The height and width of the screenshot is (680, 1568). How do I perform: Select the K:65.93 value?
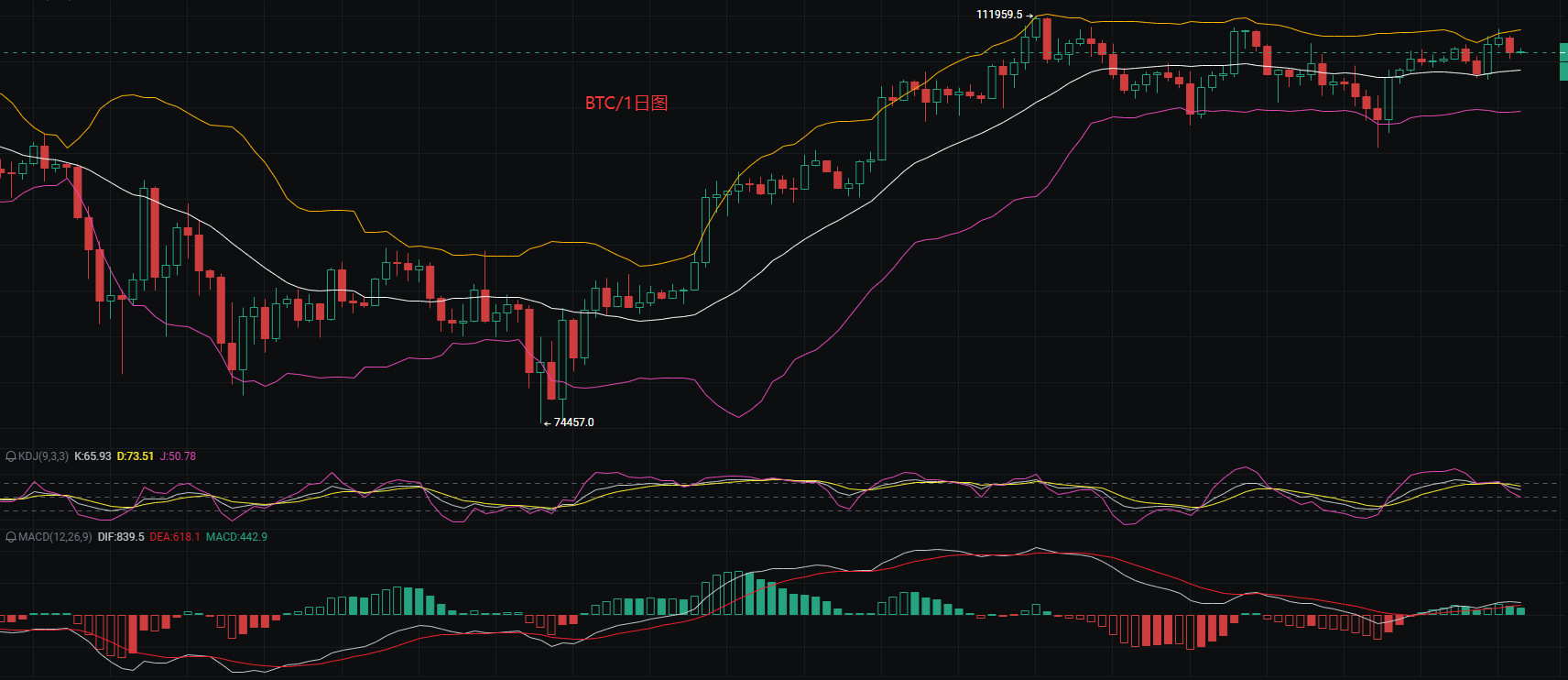pyautogui.click(x=93, y=456)
